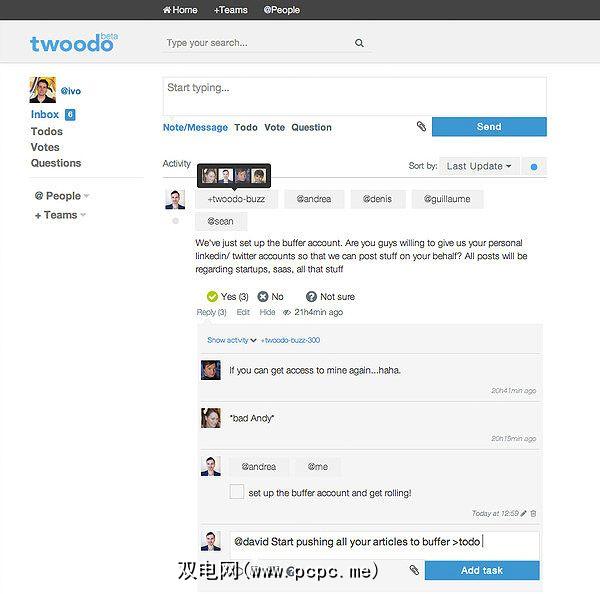Click the pencil edit icon on the todo

pos(523,513)
